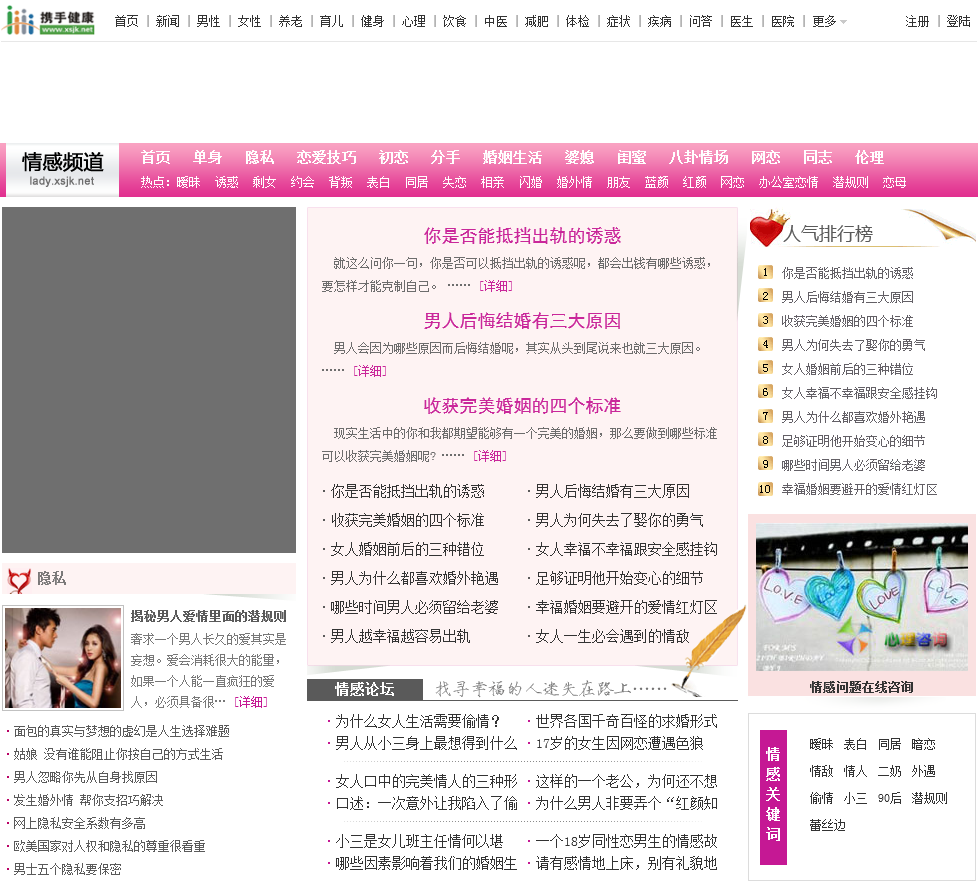Open 男士五个隐私要保密 article

67,869
